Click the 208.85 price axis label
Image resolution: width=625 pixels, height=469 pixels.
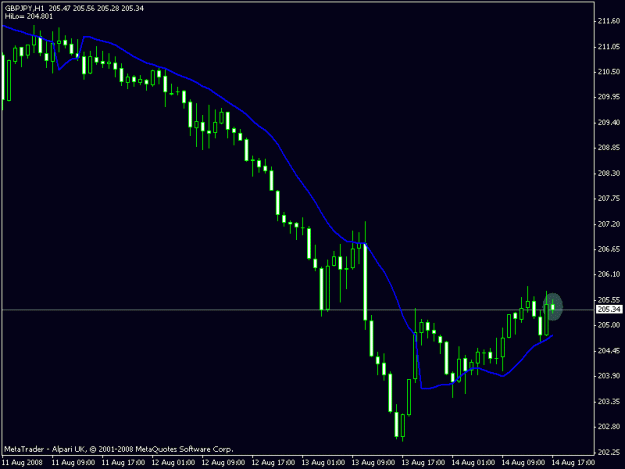pos(609,148)
